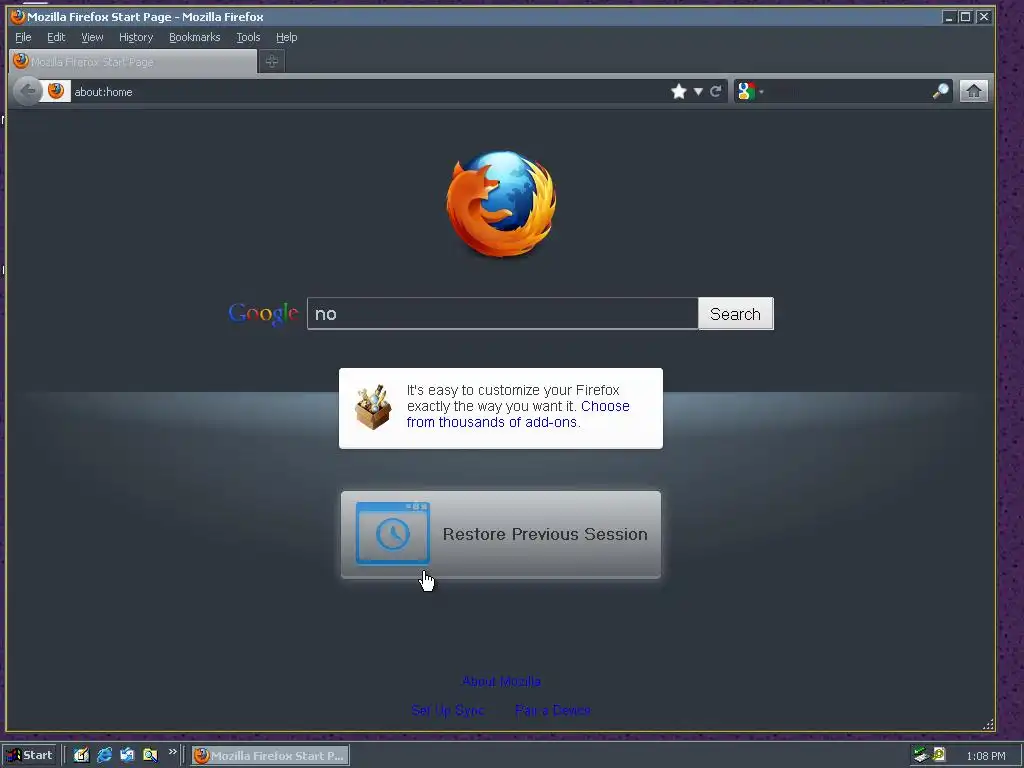Image resolution: width=1024 pixels, height=768 pixels.
Task: Open the Bookmarks menu
Action: pos(195,37)
